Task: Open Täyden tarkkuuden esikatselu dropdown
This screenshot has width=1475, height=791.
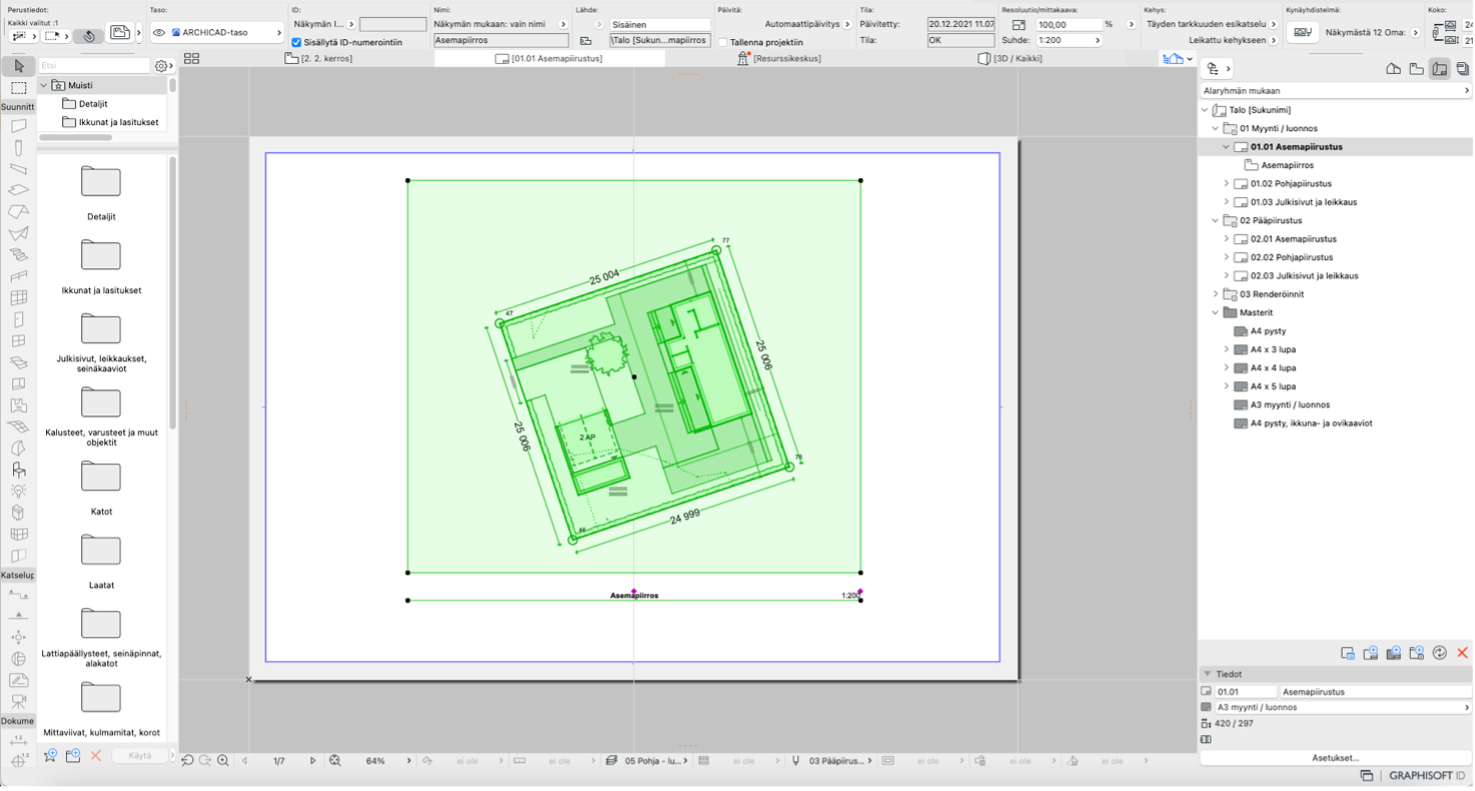Action: (1273, 24)
